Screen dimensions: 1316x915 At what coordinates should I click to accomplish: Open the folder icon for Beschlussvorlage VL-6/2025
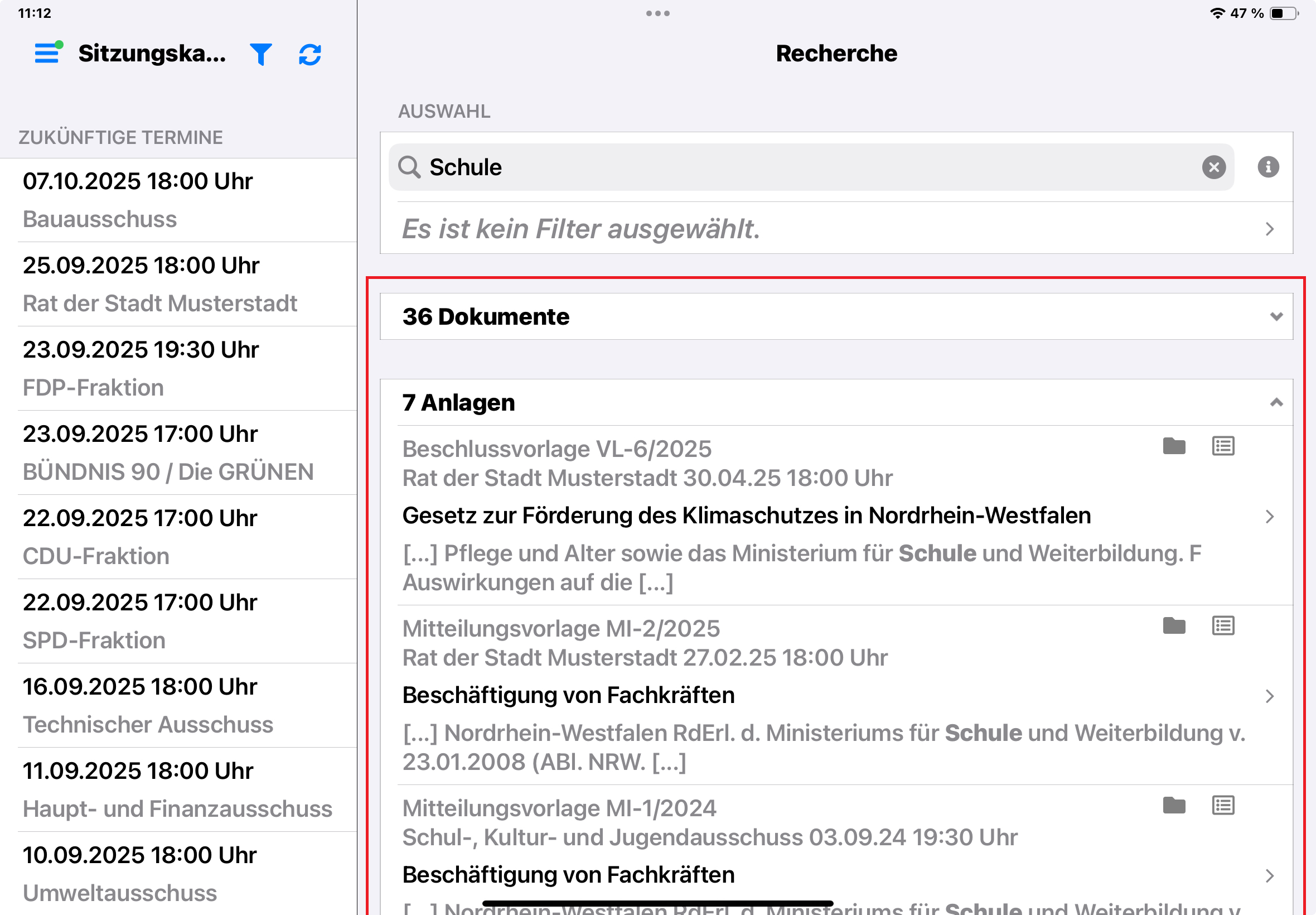(x=1174, y=446)
